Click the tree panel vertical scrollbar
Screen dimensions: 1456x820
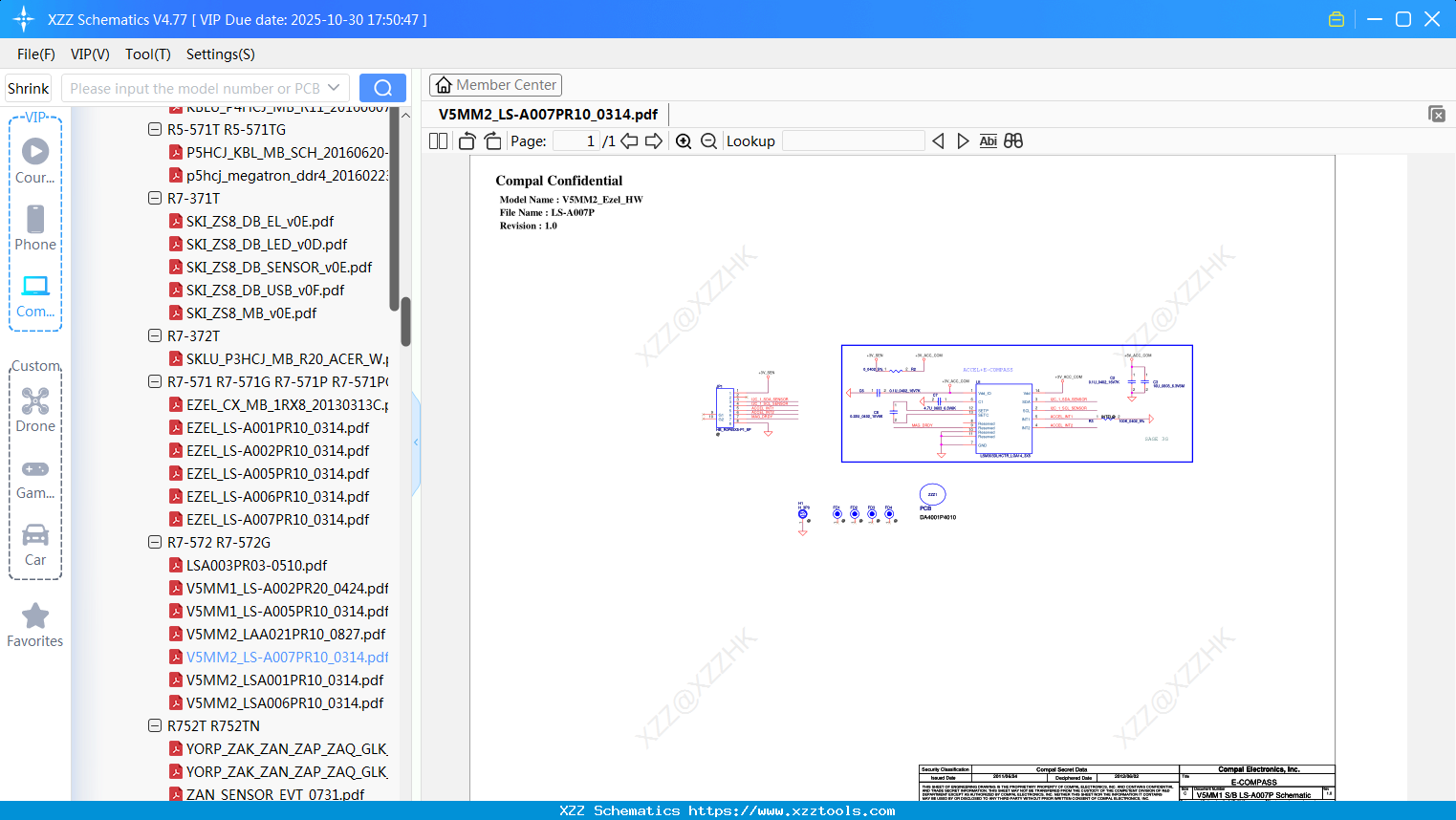(405, 322)
